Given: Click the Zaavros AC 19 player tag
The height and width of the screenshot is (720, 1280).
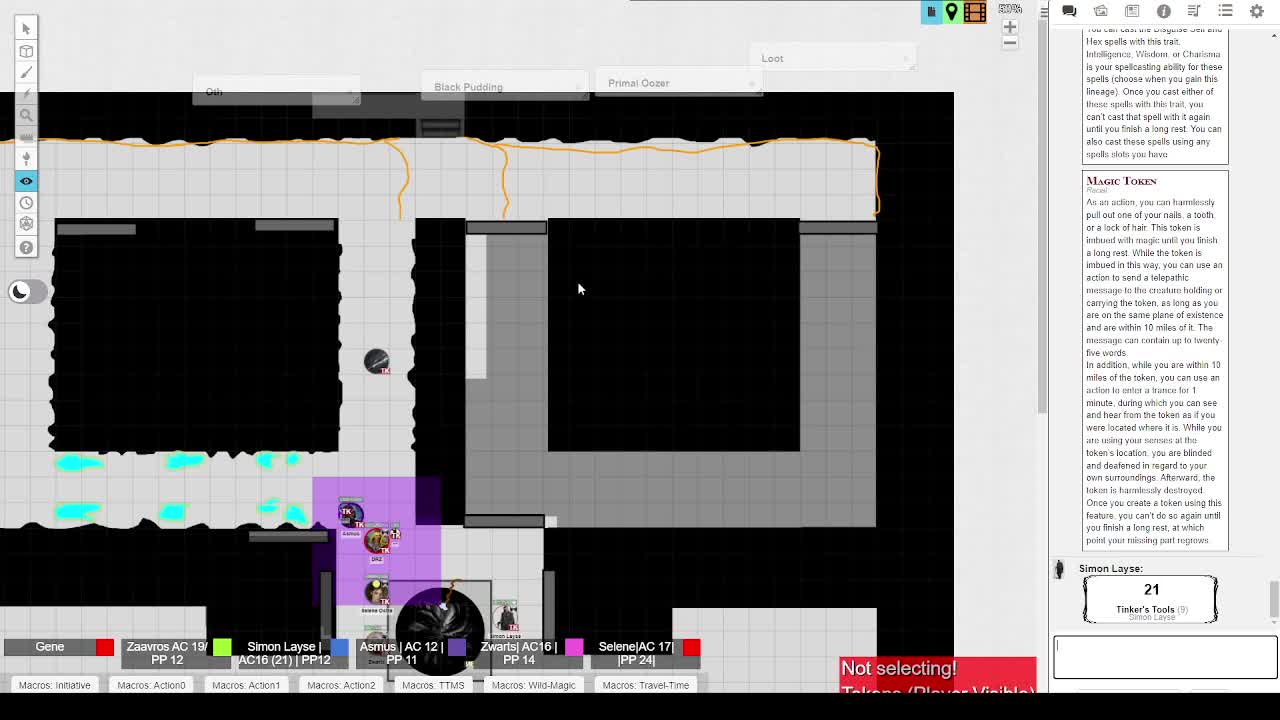Looking at the screenshot, I should (x=167, y=653).
